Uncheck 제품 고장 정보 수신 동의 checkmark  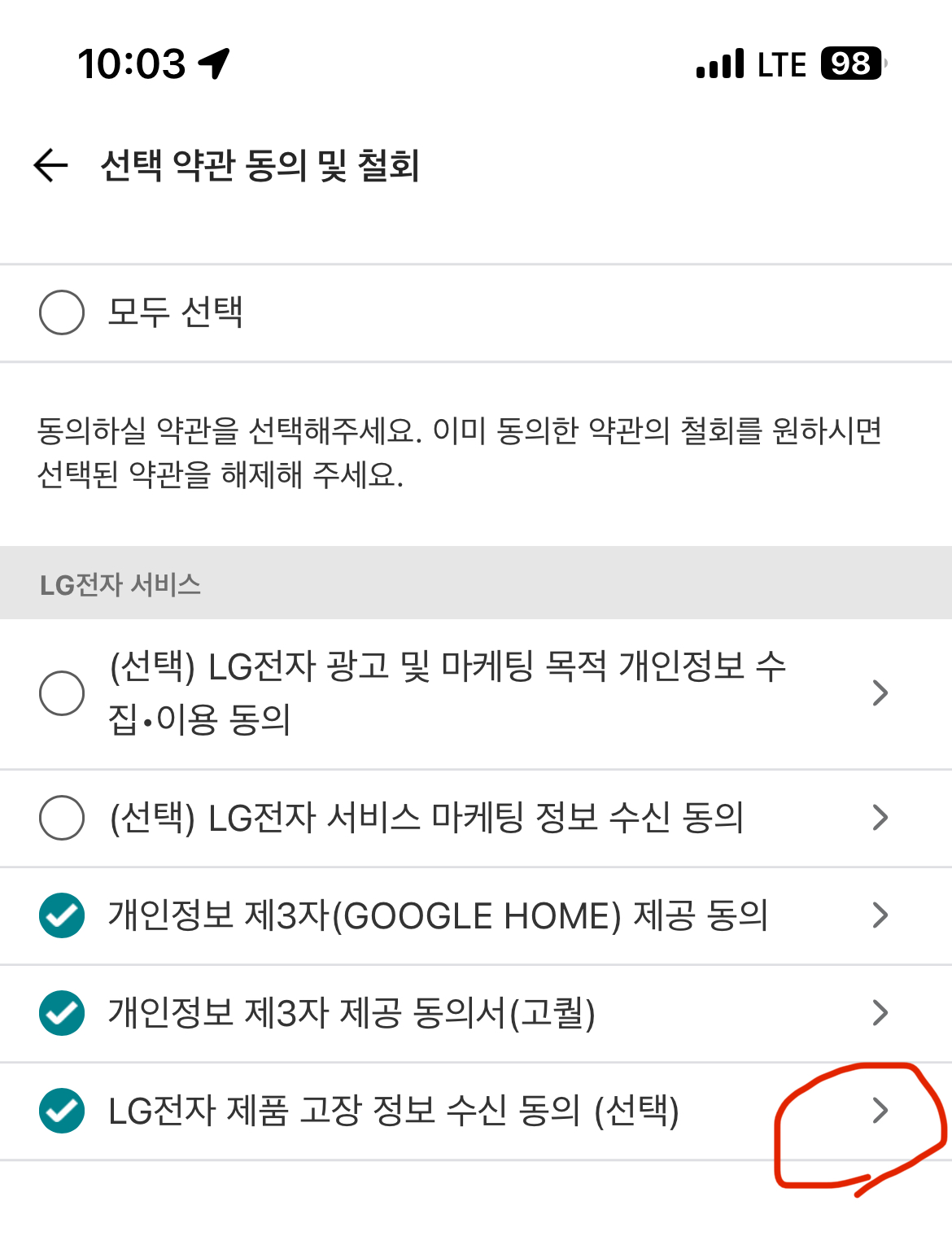(62, 1111)
